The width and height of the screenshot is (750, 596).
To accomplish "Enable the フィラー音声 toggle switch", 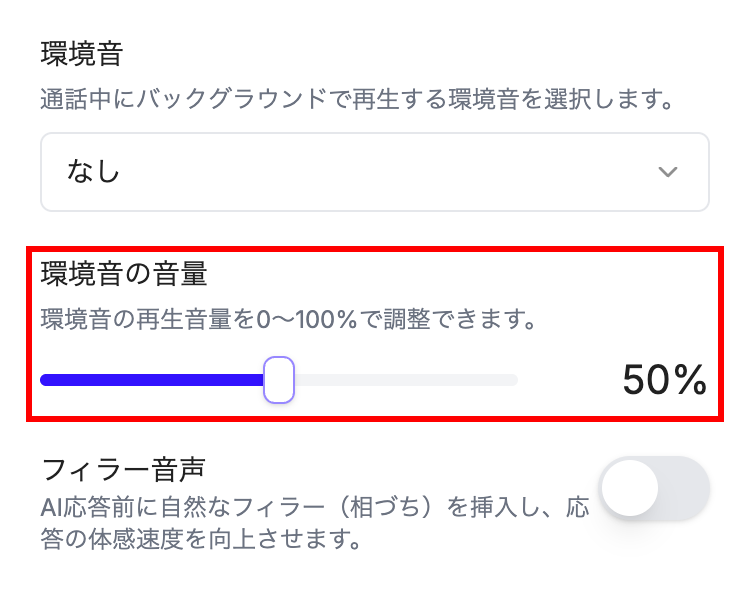I will tap(654, 488).
